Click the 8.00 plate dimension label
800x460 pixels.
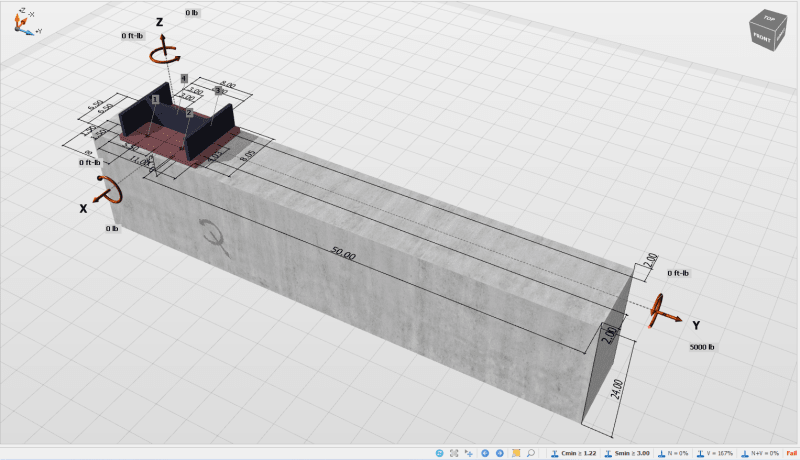coord(227,84)
